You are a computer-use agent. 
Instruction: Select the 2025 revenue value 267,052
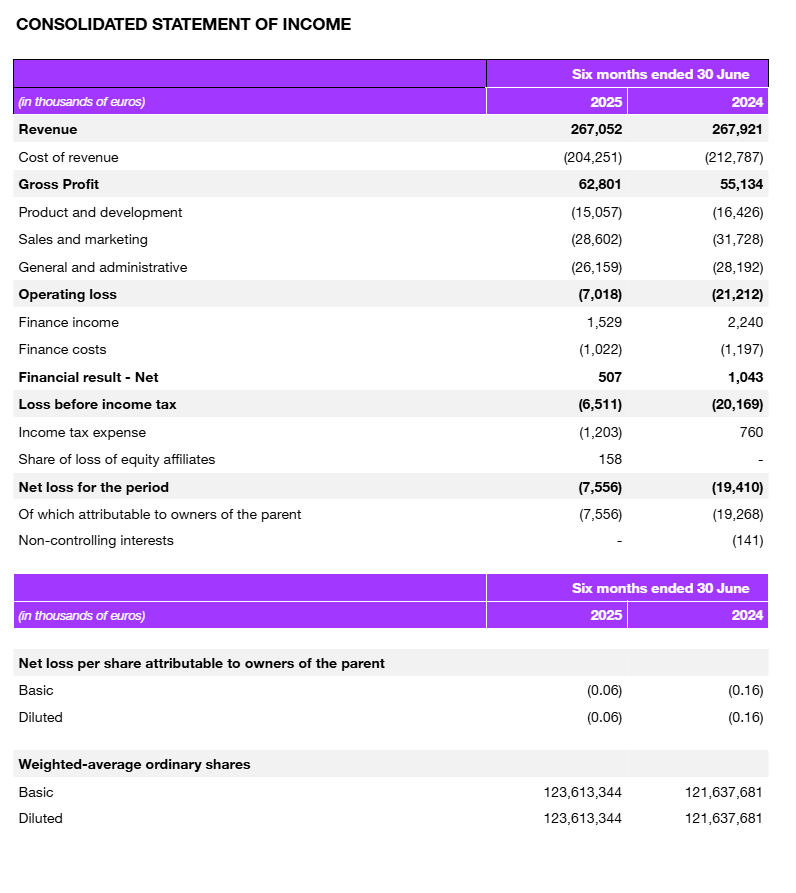596,129
